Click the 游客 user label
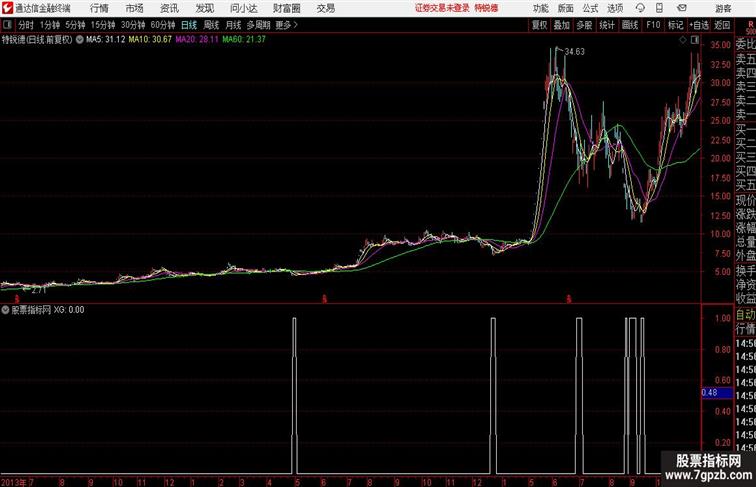This screenshot has width=756, height=487. click(x=723, y=8)
